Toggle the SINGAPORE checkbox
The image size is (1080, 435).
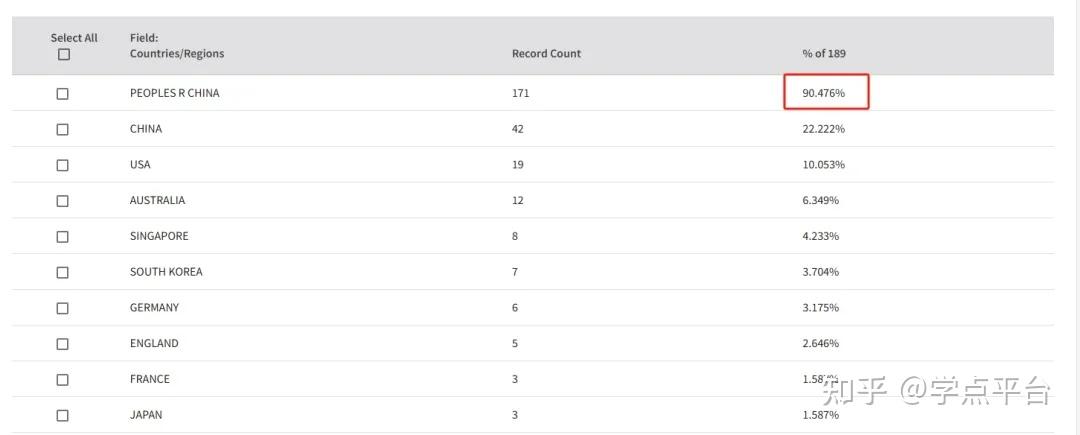click(63, 237)
